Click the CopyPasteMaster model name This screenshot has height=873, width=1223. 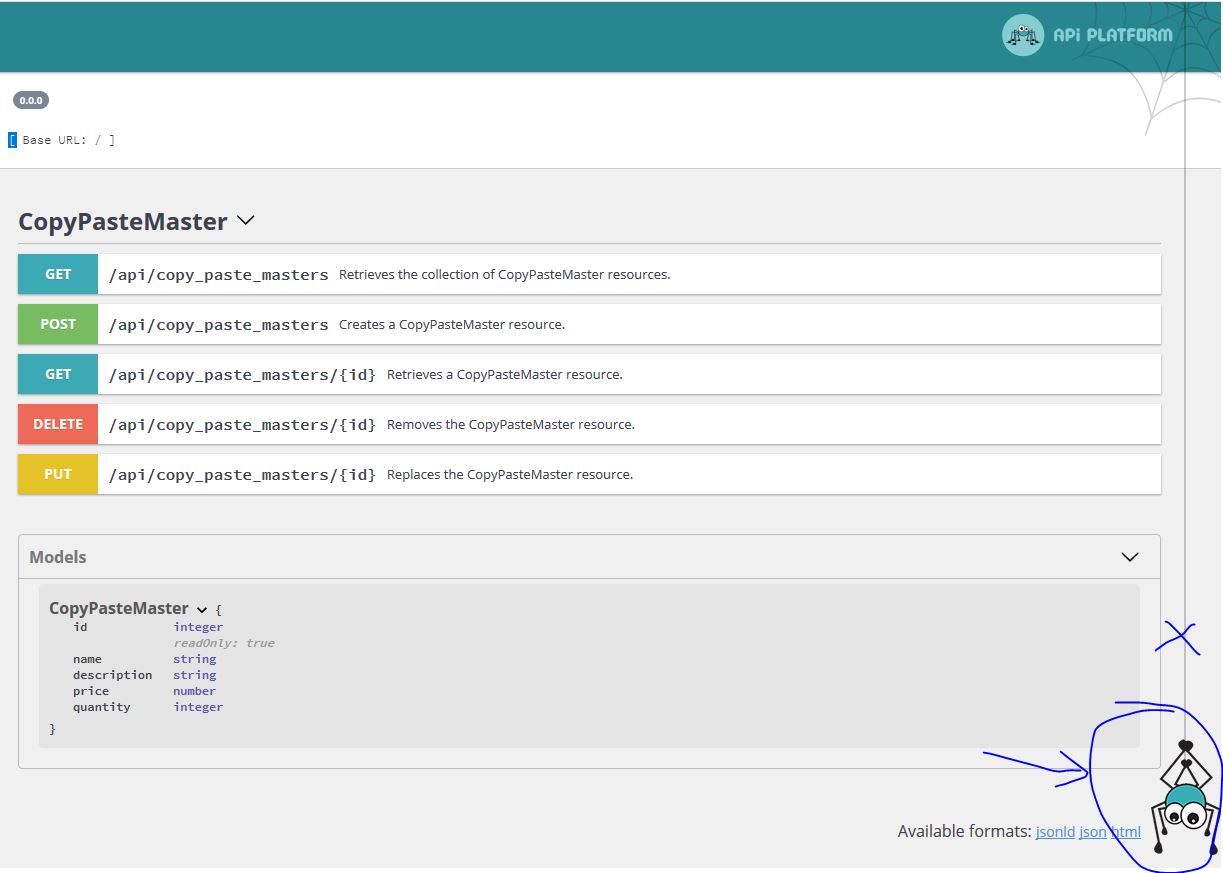coord(119,608)
